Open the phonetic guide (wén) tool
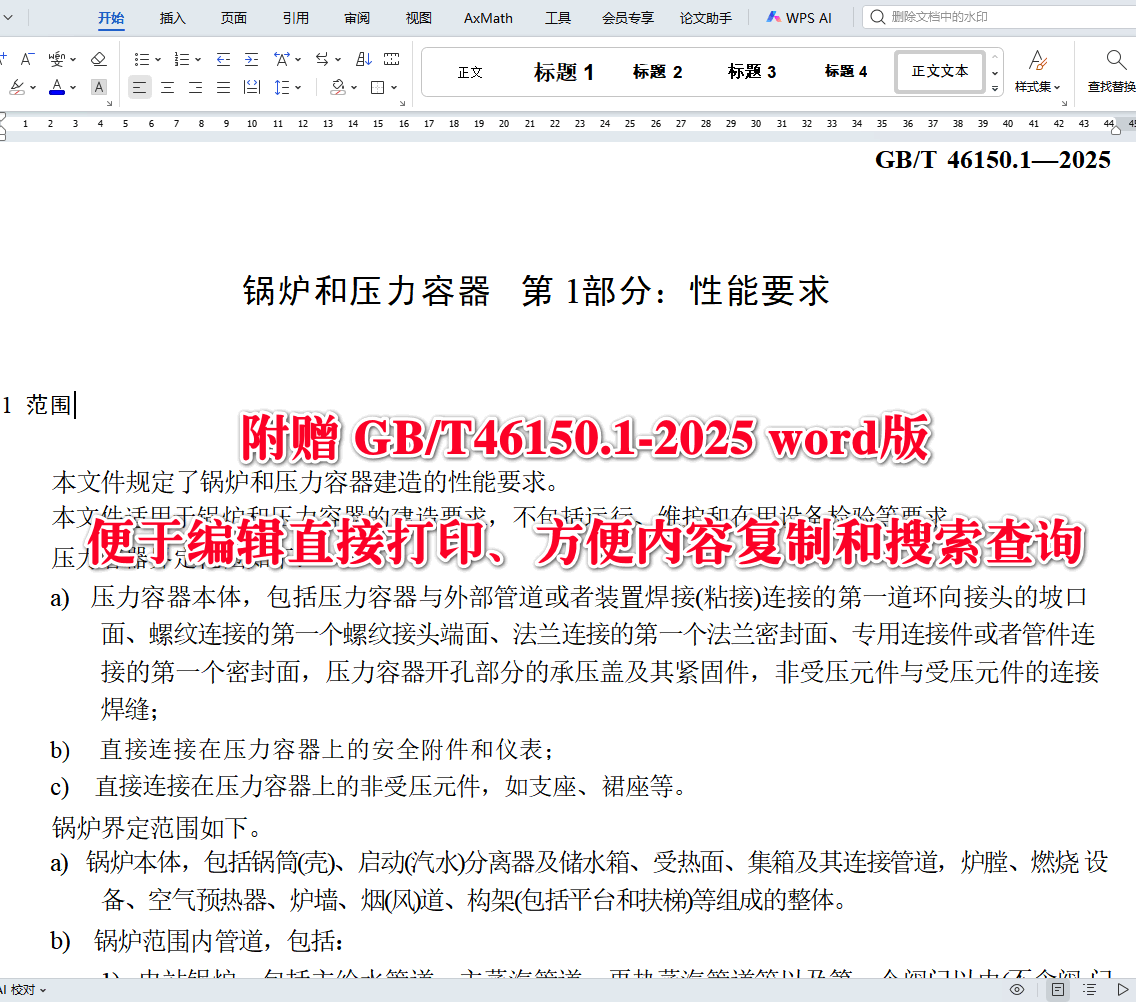The height and width of the screenshot is (1002, 1136). coord(57,59)
